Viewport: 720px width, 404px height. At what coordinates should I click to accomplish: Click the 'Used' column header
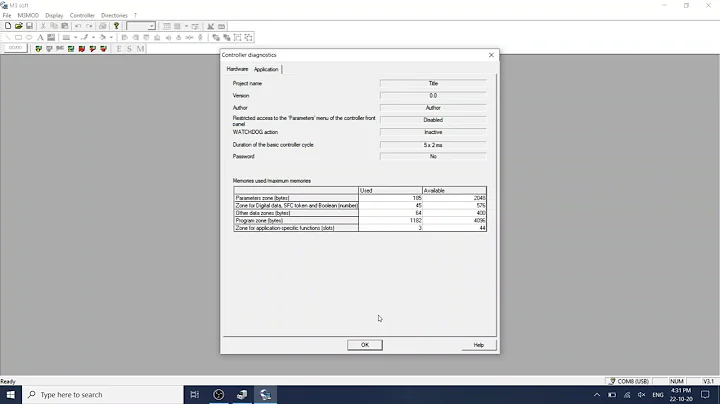(390, 191)
